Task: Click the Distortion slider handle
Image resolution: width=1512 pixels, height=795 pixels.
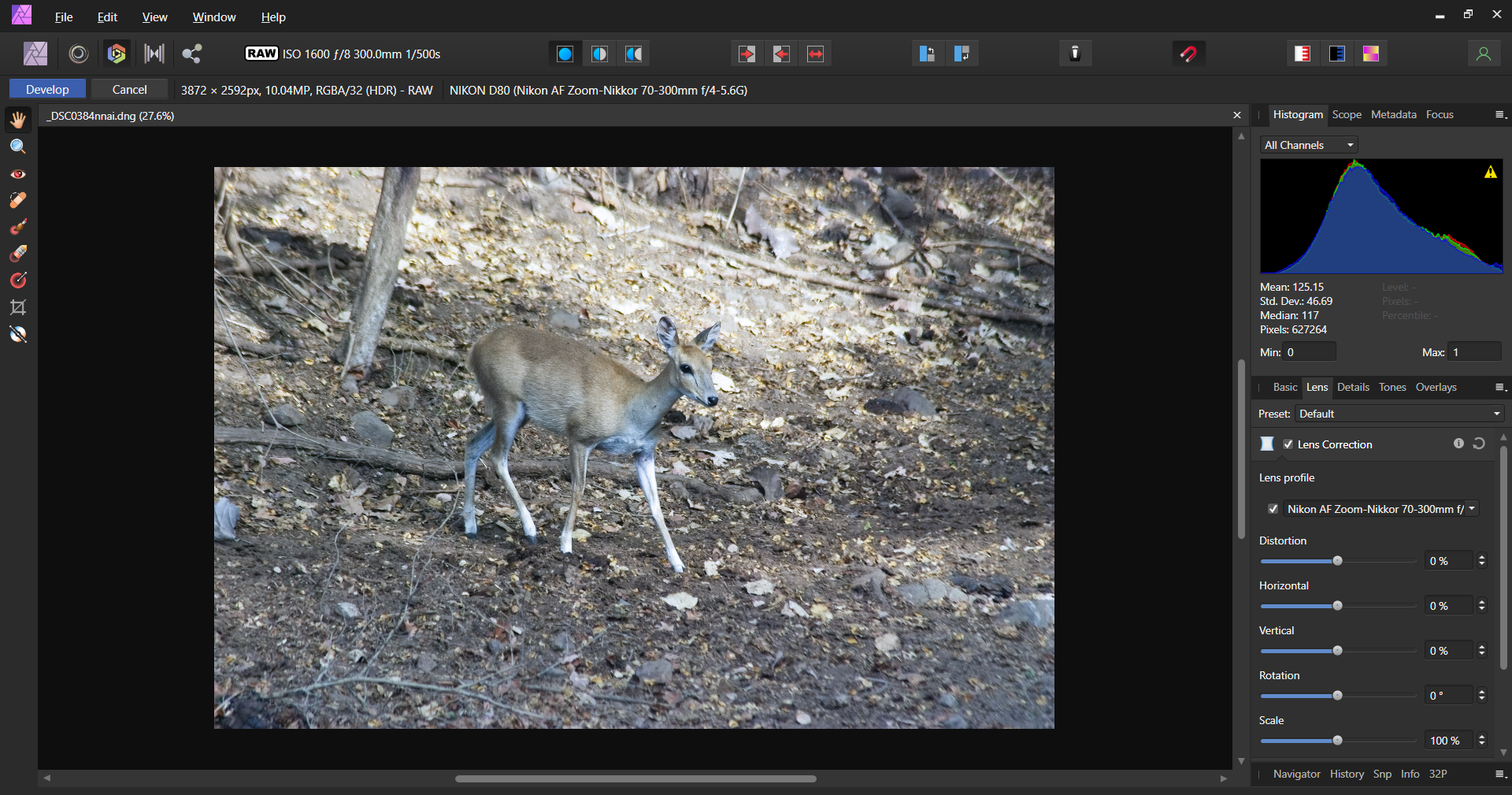Action: [x=1337, y=561]
